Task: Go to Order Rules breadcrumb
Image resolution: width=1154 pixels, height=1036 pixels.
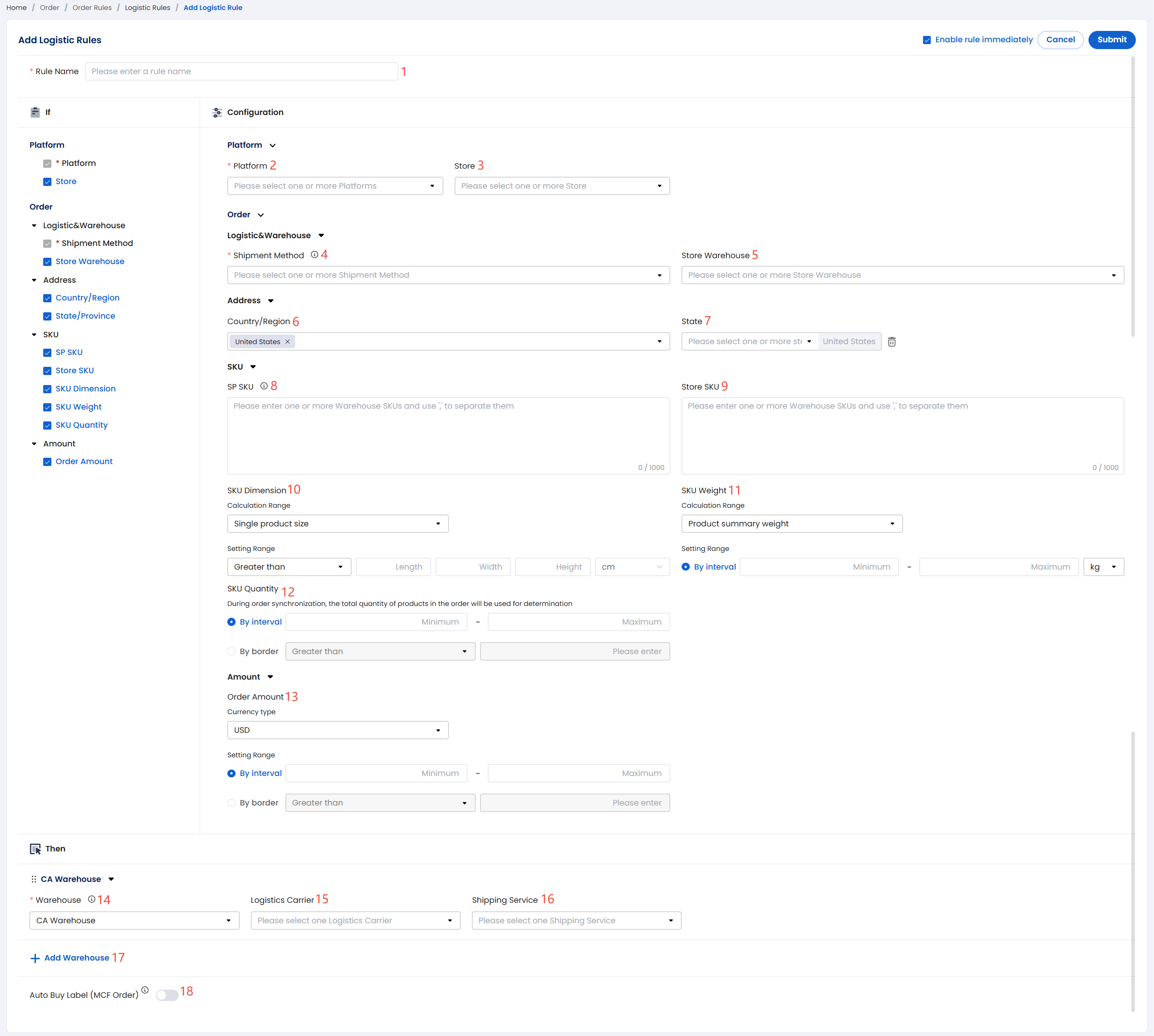Action: (92, 7)
